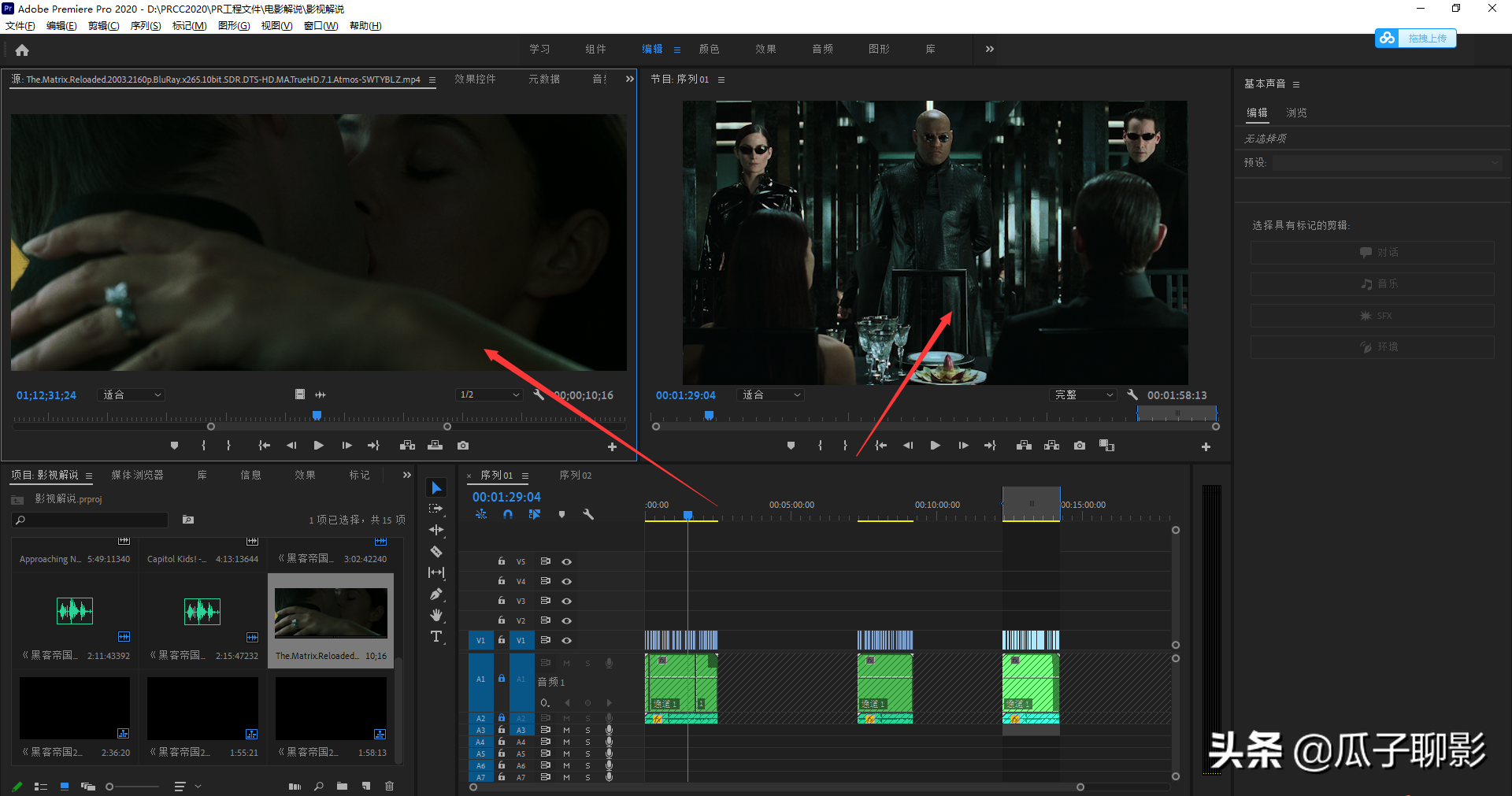Switch to 效果 workspace

[765, 49]
